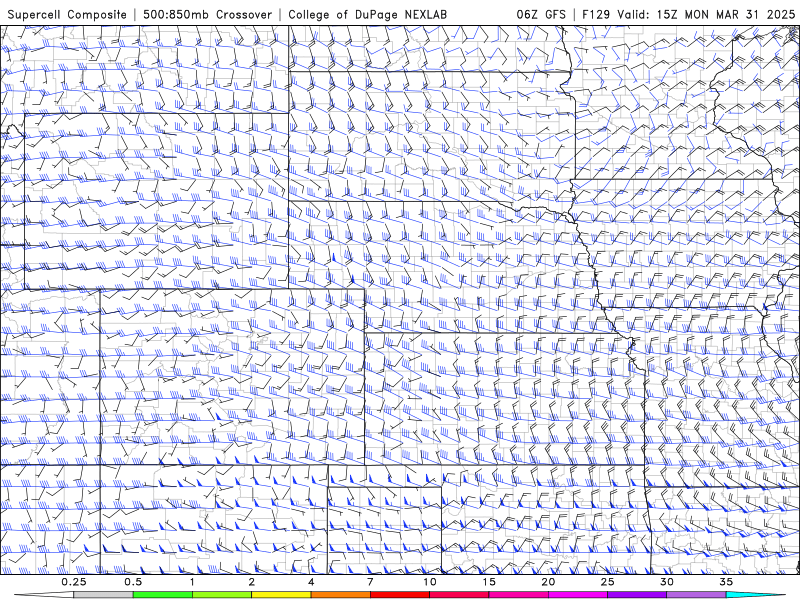Click the "Supercell Composite" title text
800x600 pixels.
coord(67,15)
